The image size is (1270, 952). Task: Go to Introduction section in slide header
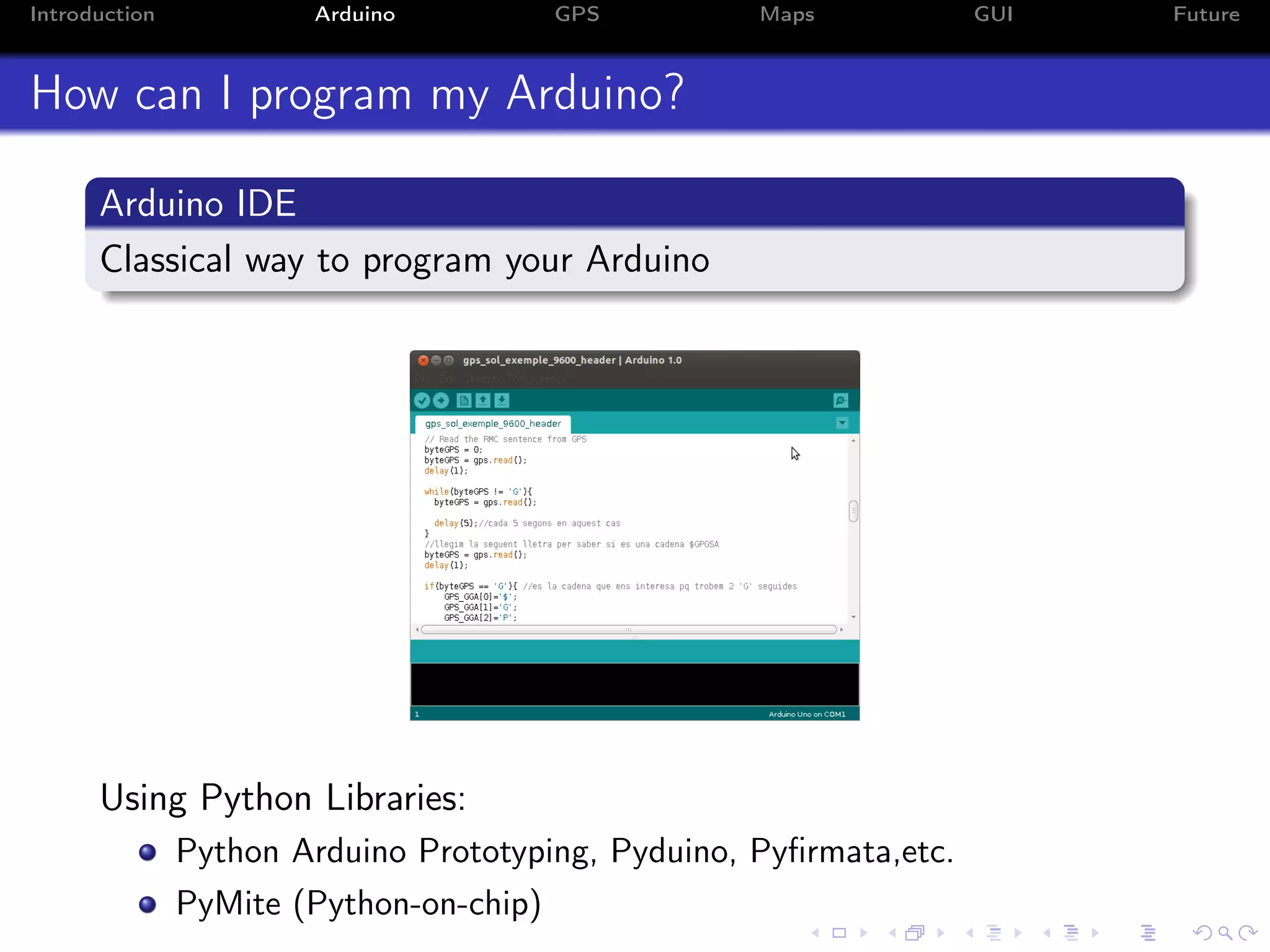click(x=92, y=14)
